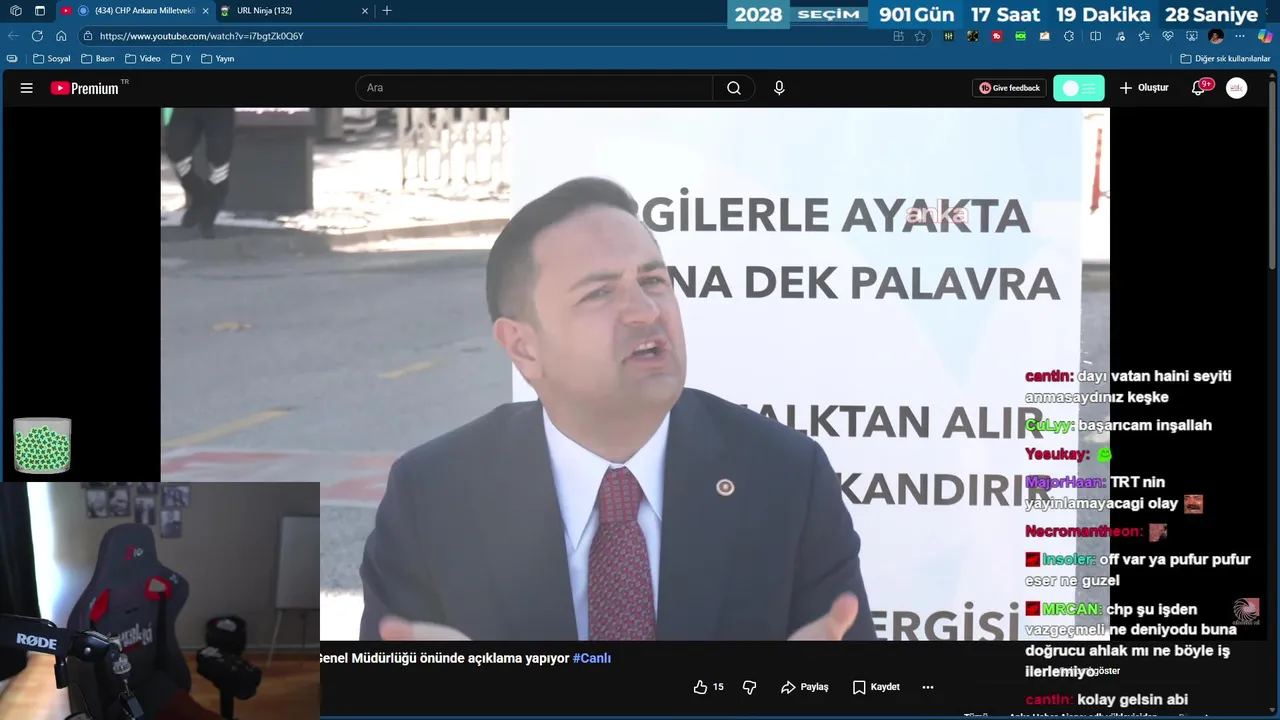Add this page to favorites star
This screenshot has width=1280, height=720.
tap(920, 36)
